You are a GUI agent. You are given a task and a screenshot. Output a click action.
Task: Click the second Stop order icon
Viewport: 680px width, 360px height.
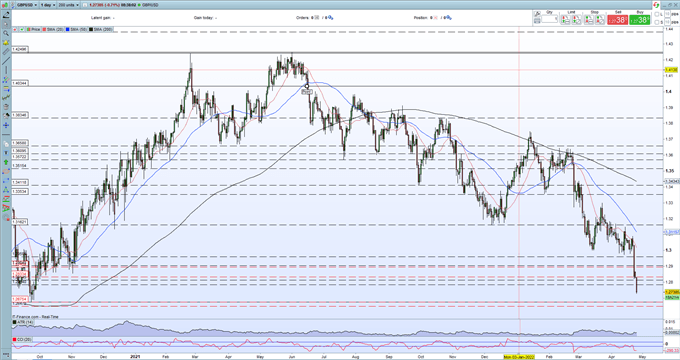[600, 20]
